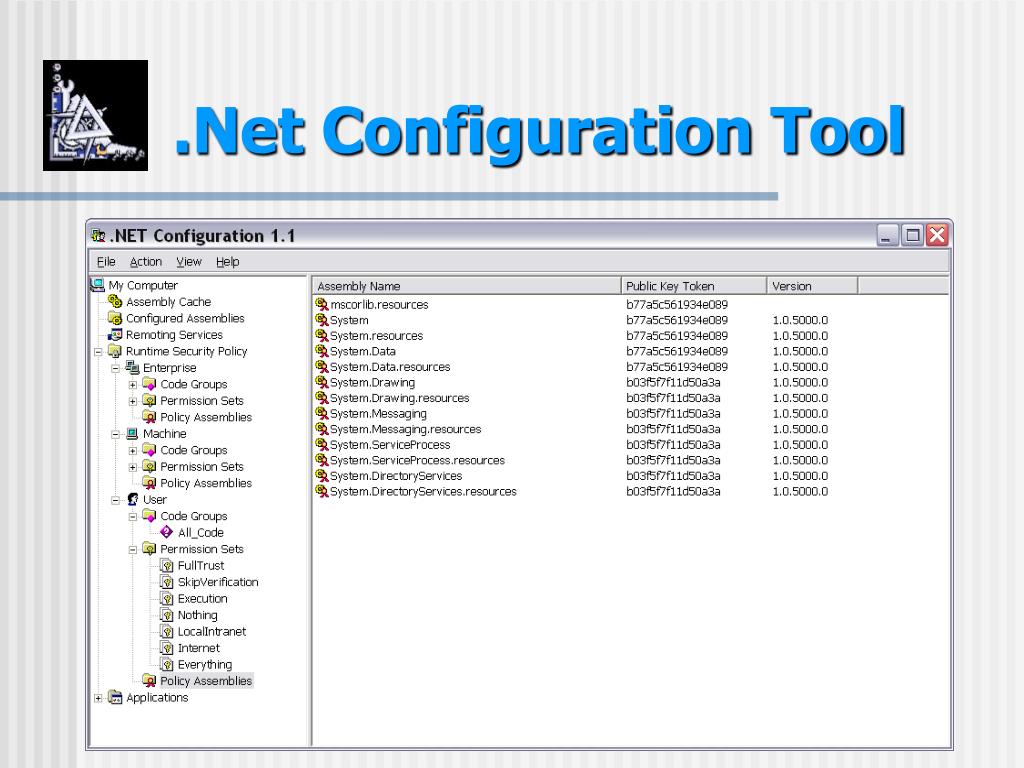This screenshot has height=768, width=1024.
Task: Select the Execution permission set icon
Action: point(167,598)
